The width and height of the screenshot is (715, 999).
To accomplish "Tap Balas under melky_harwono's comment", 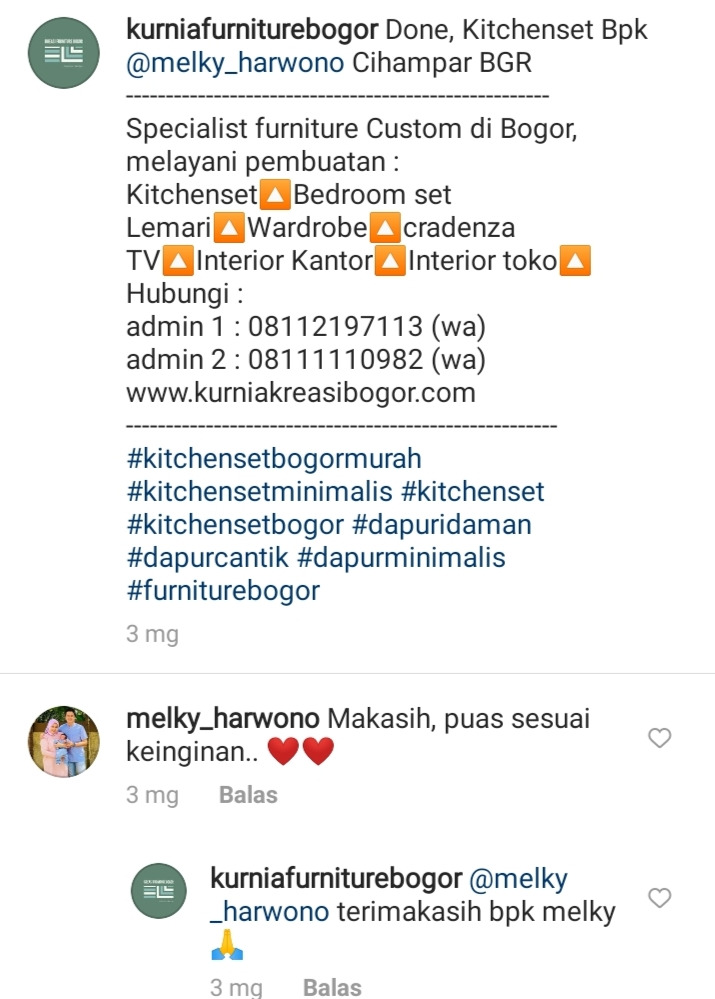I will pos(248,795).
